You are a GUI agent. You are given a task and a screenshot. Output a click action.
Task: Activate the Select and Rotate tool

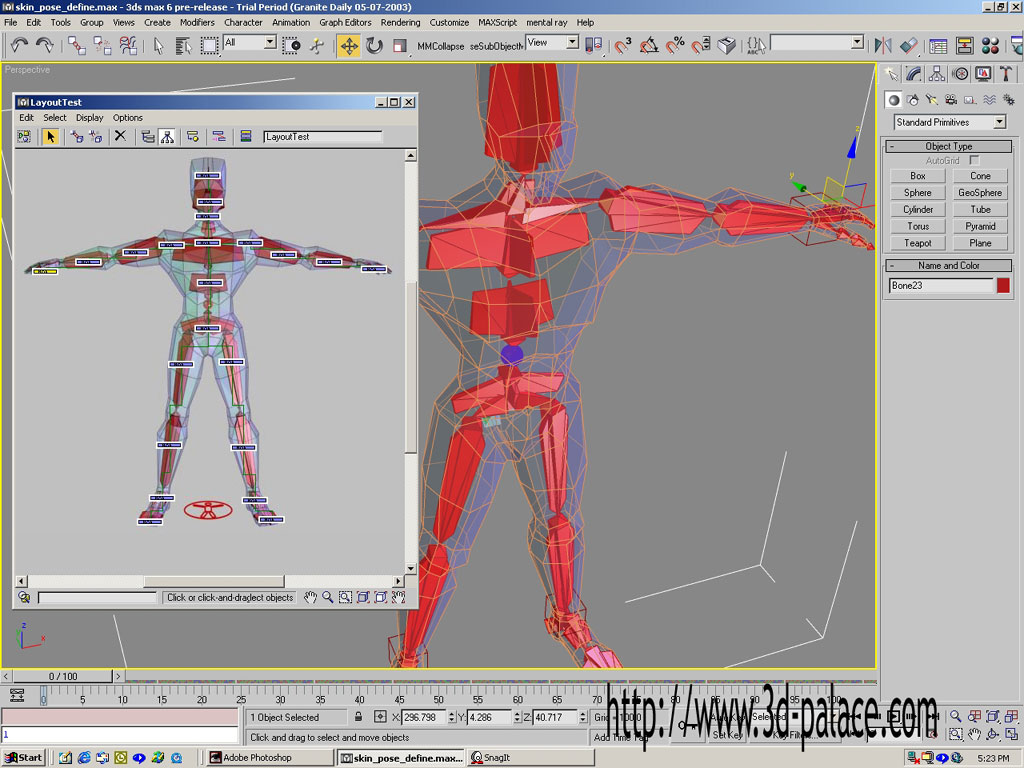click(x=374, y=45)
